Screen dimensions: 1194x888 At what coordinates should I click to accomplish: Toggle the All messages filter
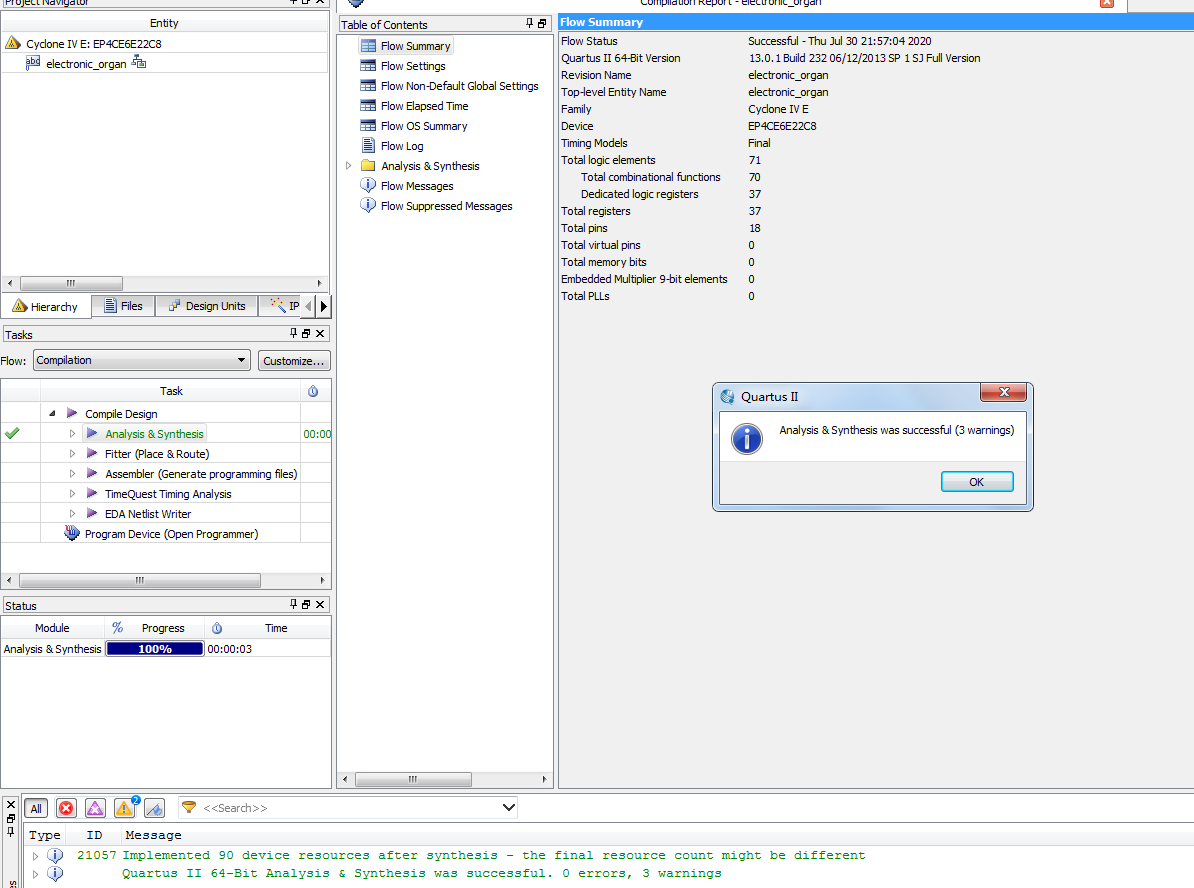(36, 808)
